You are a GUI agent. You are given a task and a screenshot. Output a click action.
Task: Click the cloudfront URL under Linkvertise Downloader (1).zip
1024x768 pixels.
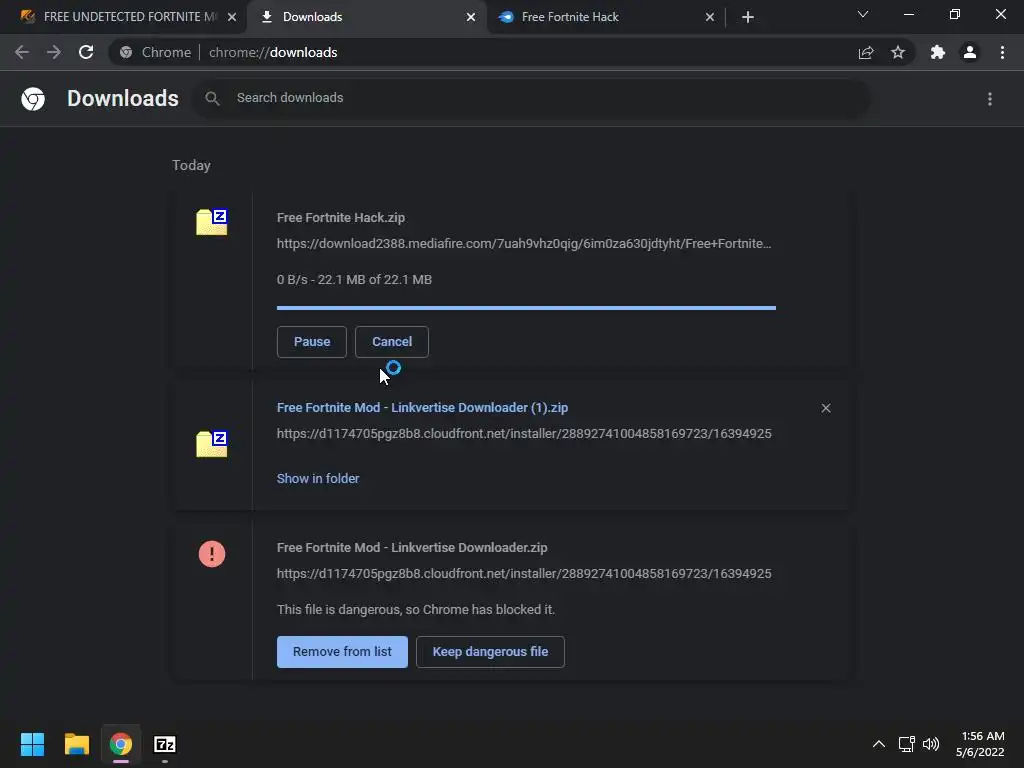pyautogui.click(x=524, y=434)
